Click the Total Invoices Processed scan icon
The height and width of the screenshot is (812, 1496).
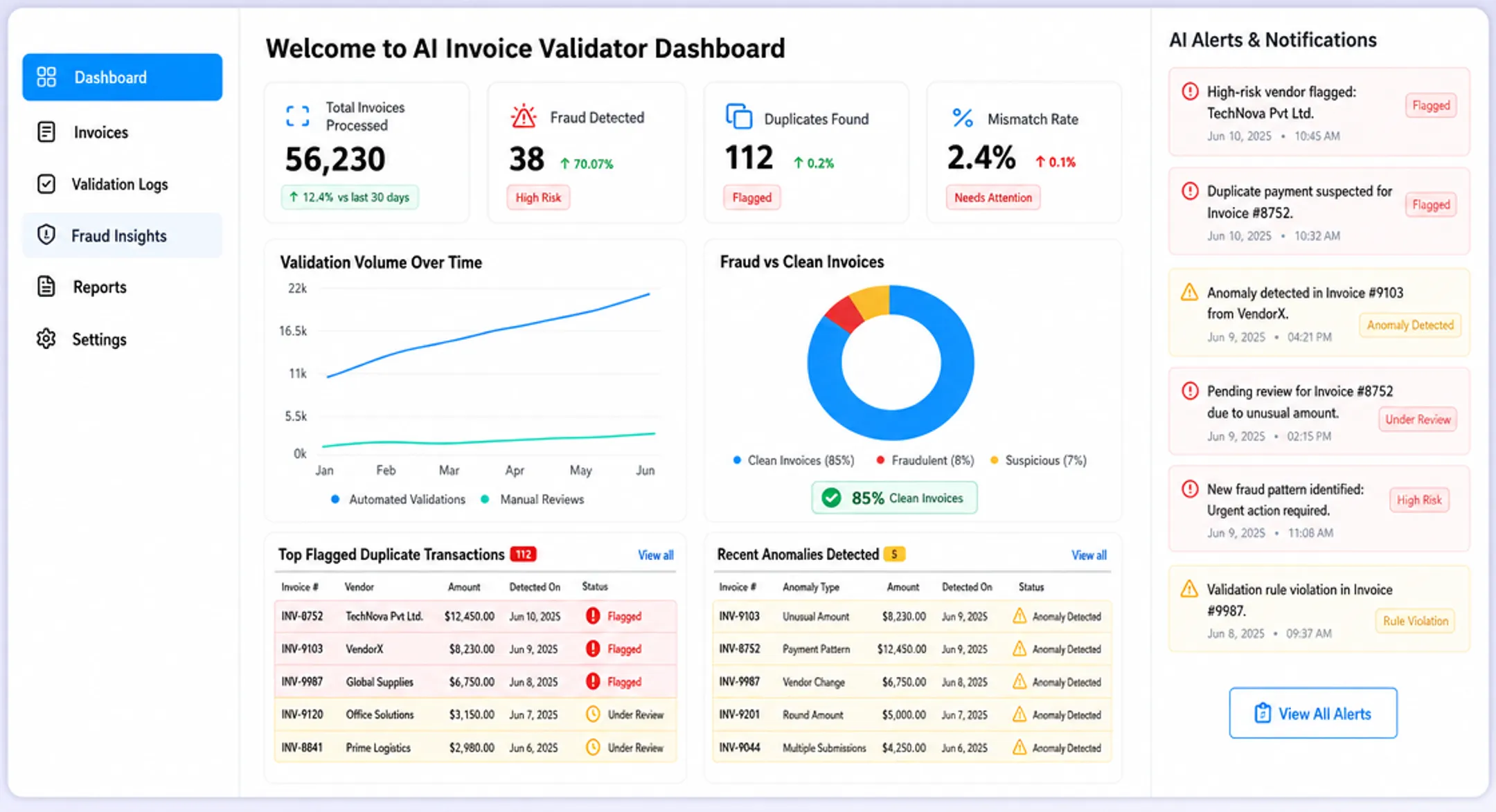click(x=298, y=116)
